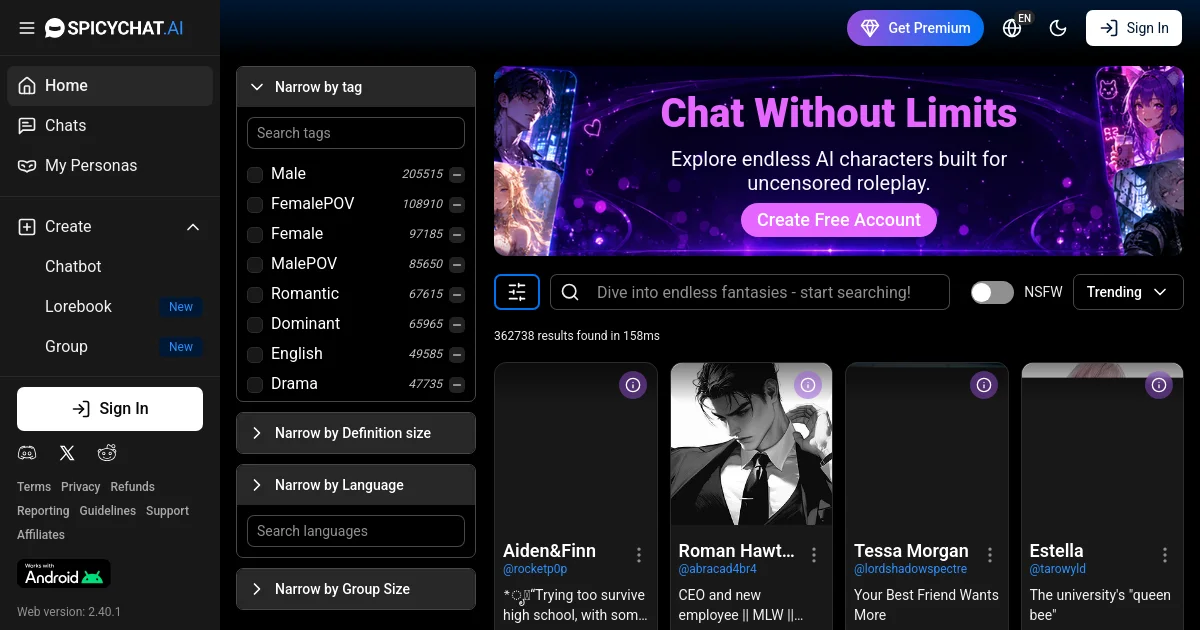Viewport: 1200px width, 630px height.
Task: Exclude the Romantic tag with minus
Action: 457,295
